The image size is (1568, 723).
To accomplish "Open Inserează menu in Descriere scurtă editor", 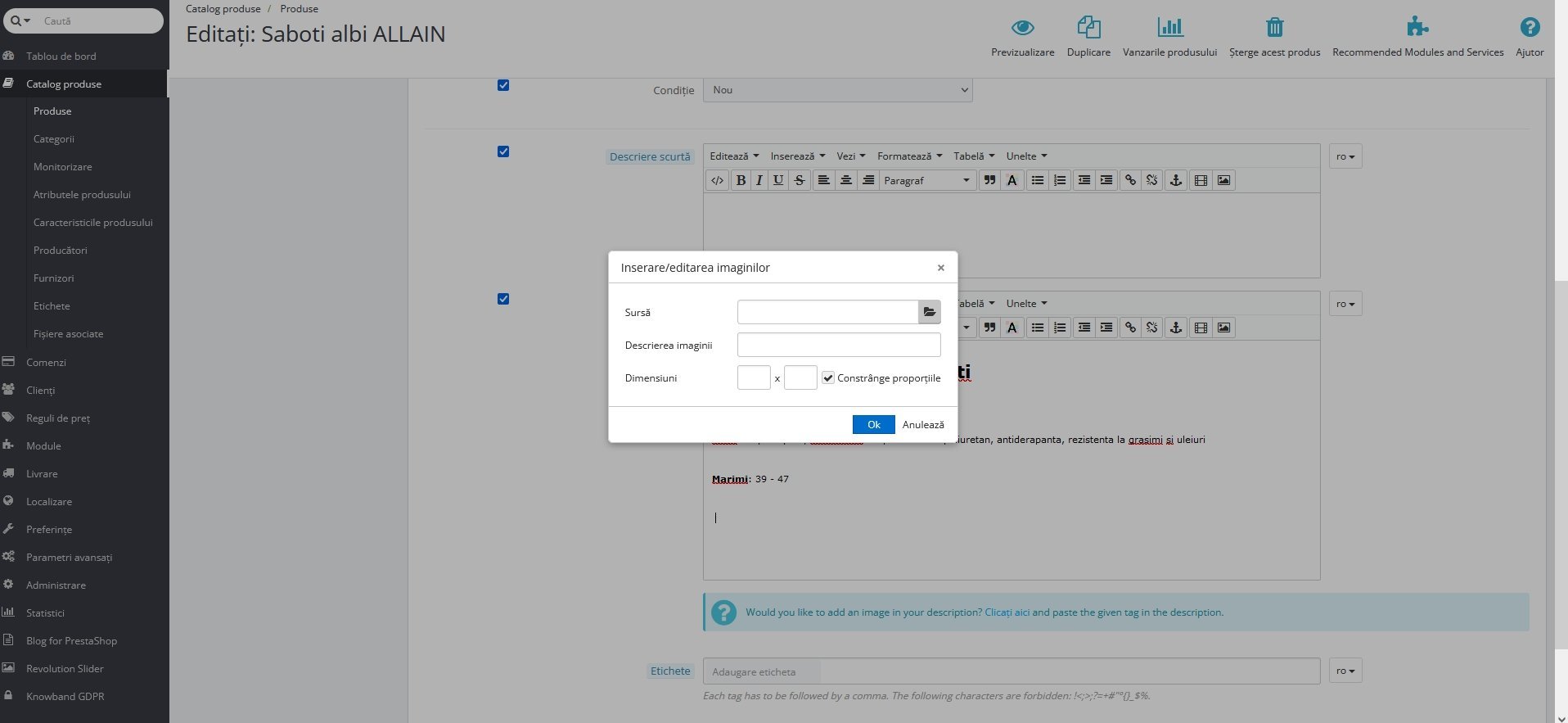I will tap(797, 156).
